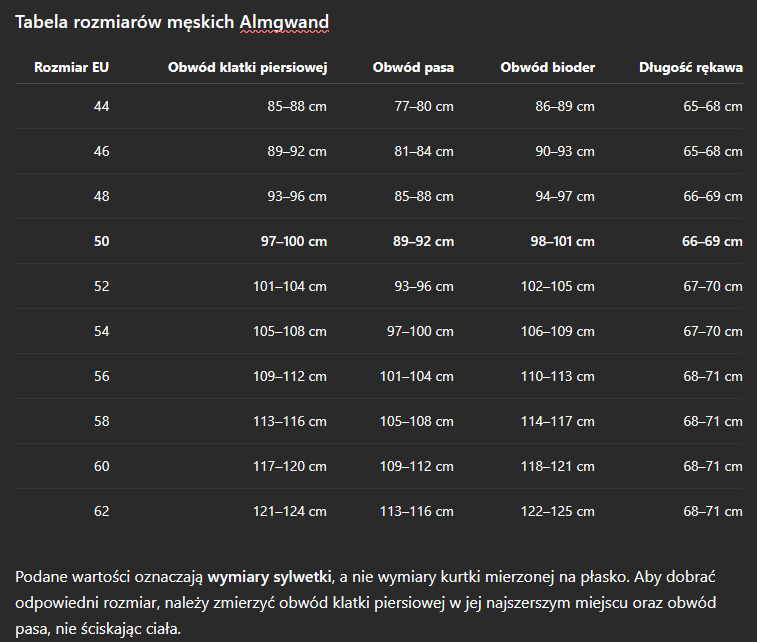Image resolution: width=757 pixels, height=642 pixels.
Task: Select the bold size 50 row cell
Action: (x=101, y=241)
